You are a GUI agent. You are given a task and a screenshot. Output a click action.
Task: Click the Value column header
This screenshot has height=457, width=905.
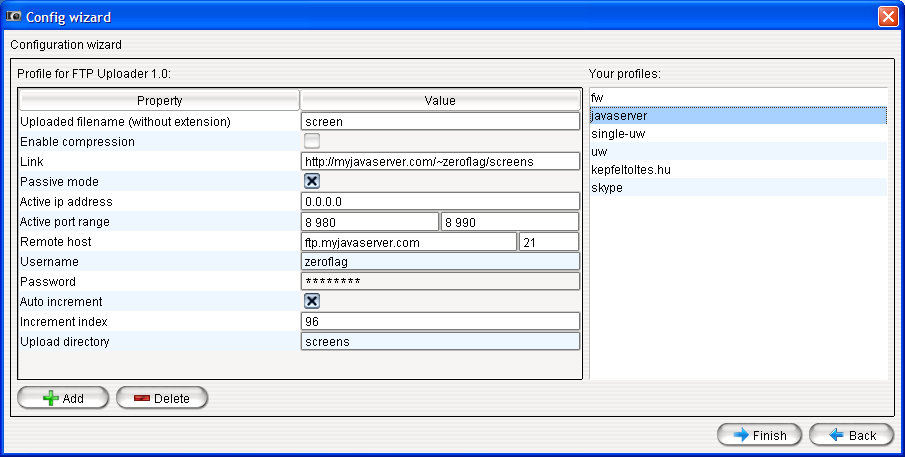pyautogui.click(x=440, y=100)
